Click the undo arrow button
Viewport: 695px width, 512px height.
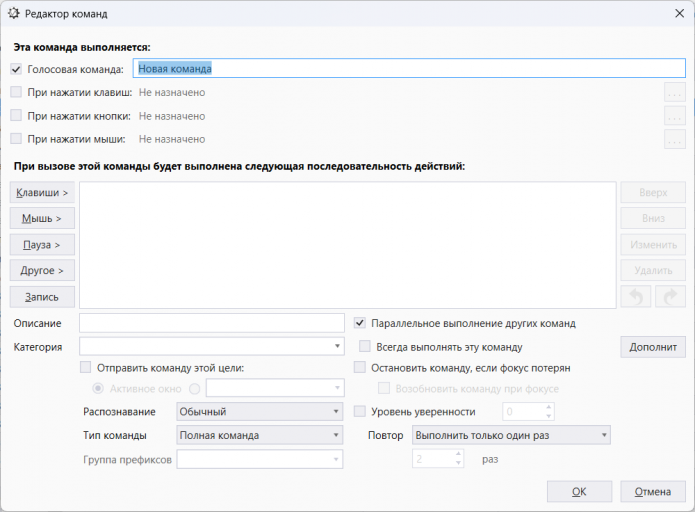point(636,296)
